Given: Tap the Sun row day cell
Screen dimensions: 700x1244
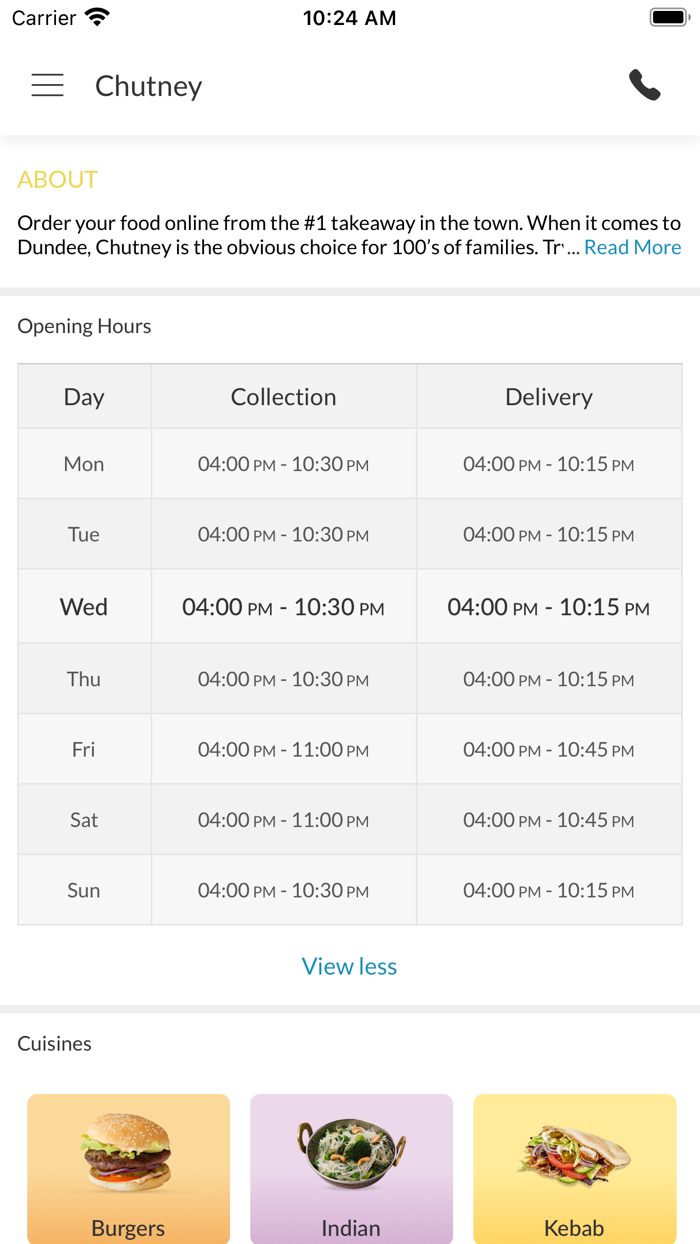Looking at the screenshot, I should [x=84, y=890].
